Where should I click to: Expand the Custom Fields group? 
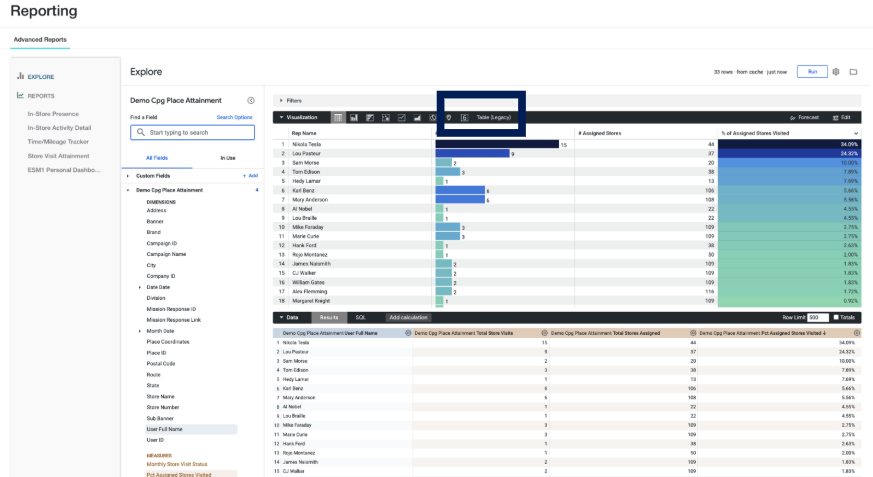point(127,176)
